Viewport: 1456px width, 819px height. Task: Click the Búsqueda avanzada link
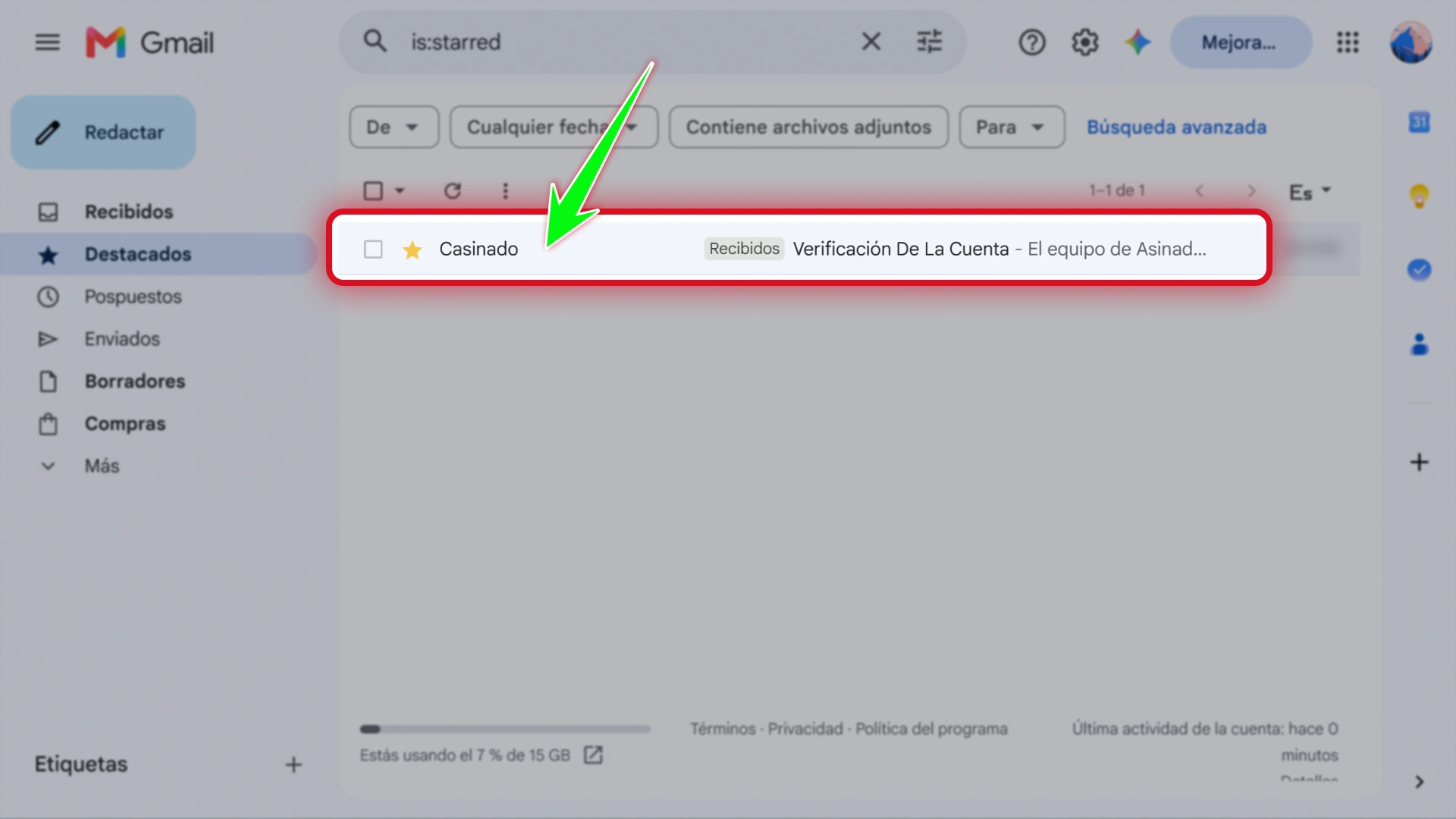1176,127
